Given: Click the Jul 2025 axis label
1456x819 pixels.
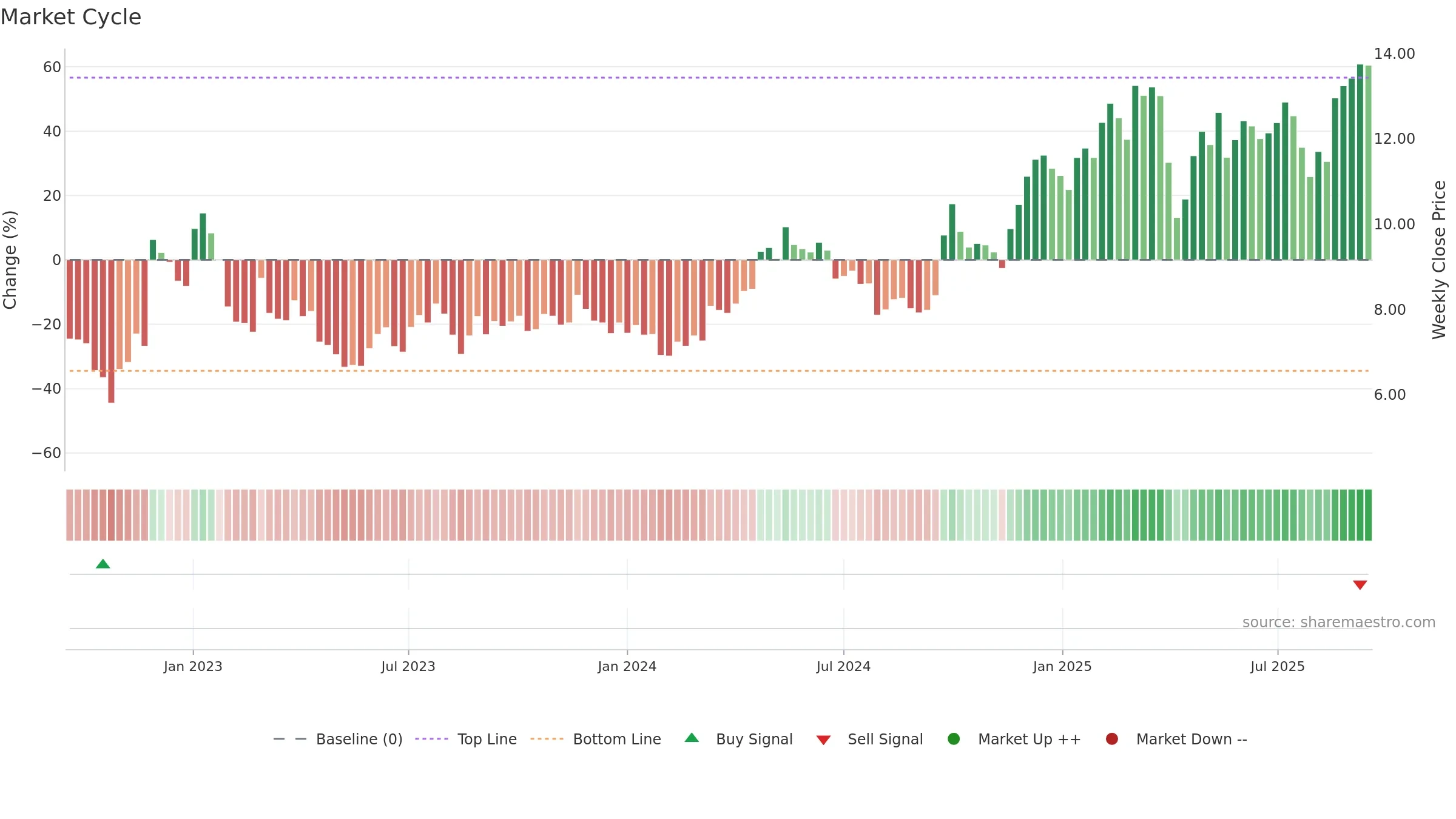Looking at the screenshot, I should coord(1278,667).
